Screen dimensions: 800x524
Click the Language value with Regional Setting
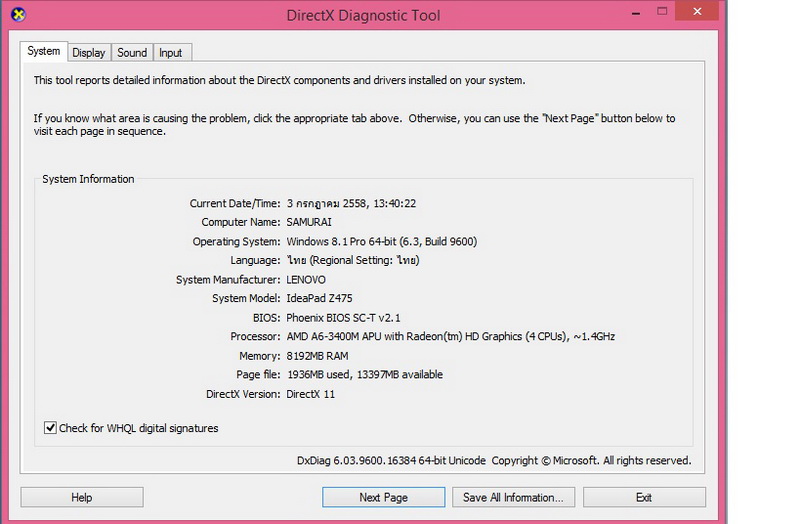[353, 260]
